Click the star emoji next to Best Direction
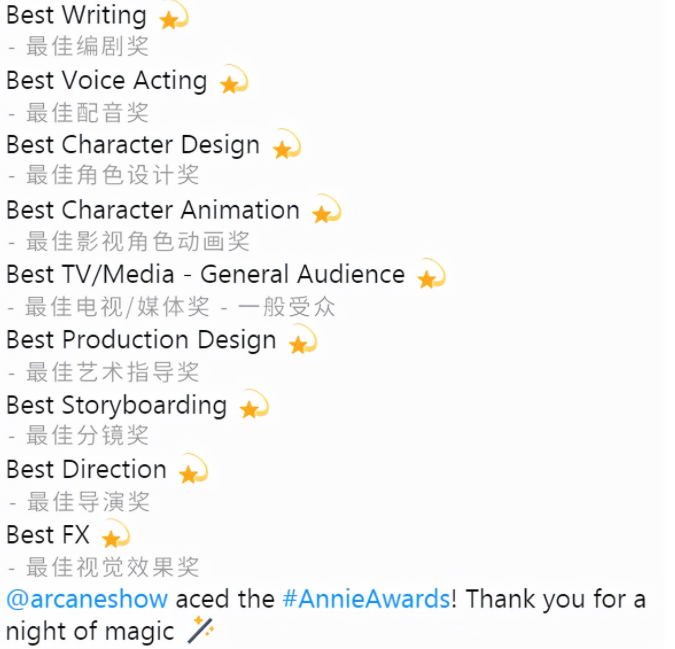675x649 pixels. pos(193,469)
